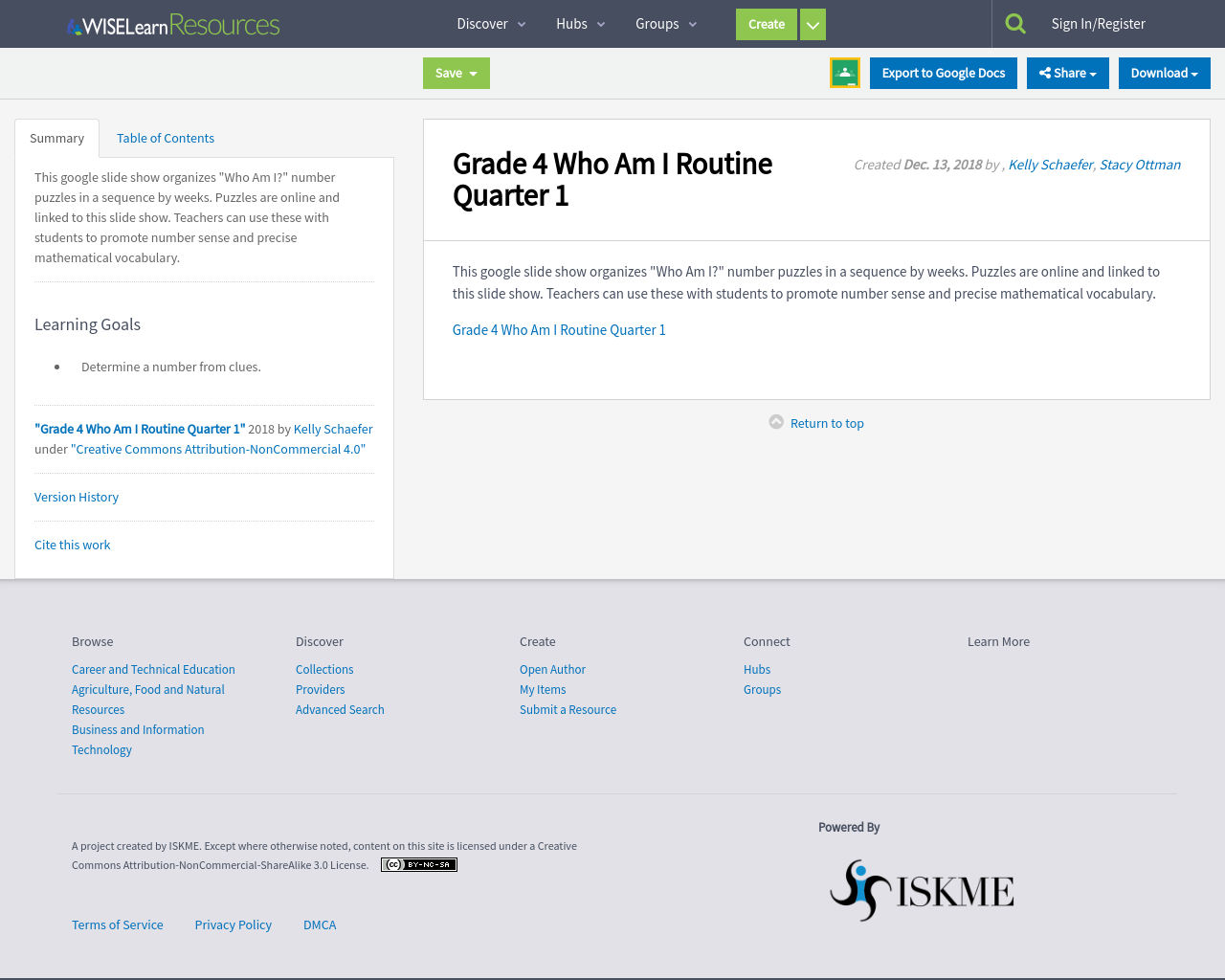
Task: Open the Grade 4 Who Am I Routine link
Action: [559, 329]
